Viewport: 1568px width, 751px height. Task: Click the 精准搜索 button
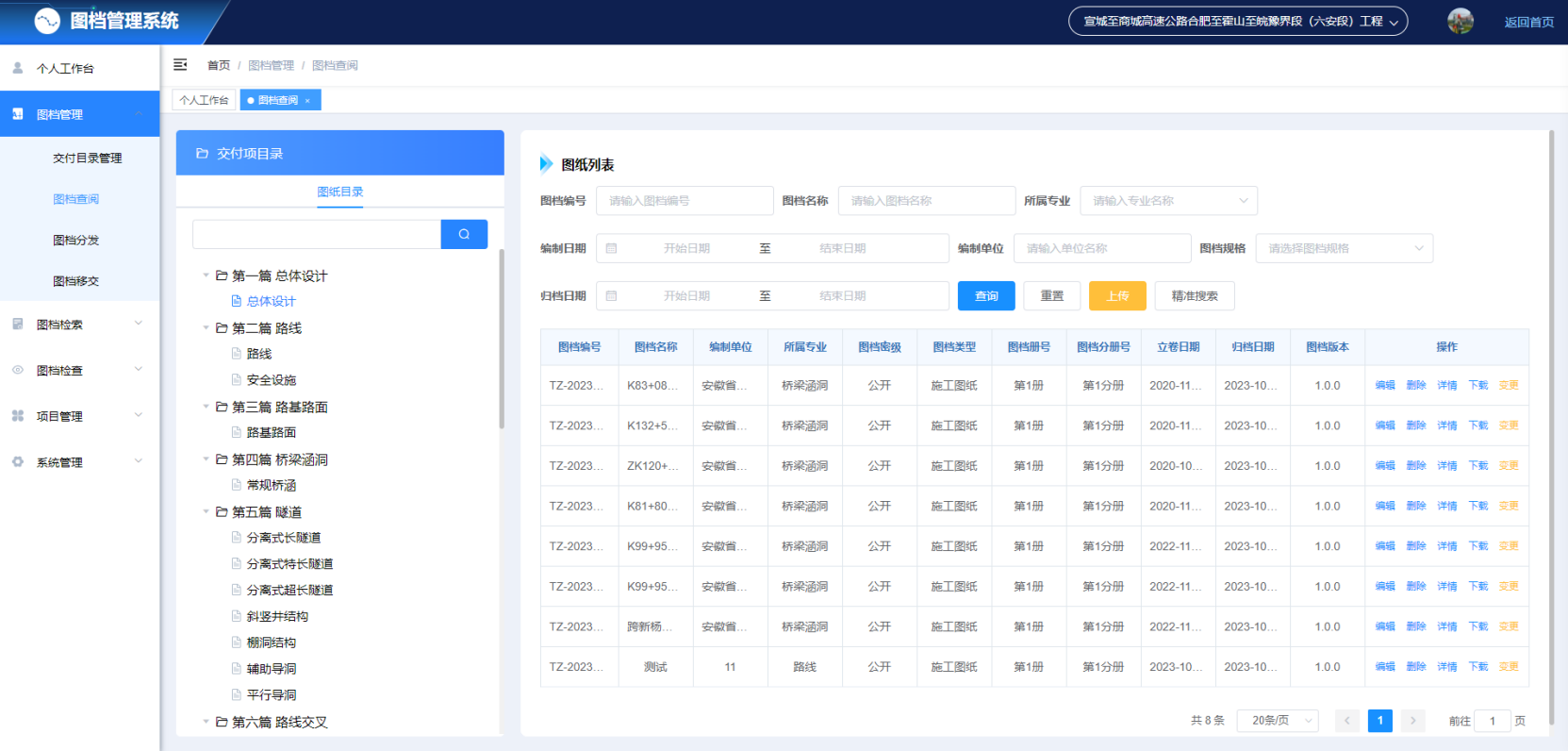(1195, 296)
